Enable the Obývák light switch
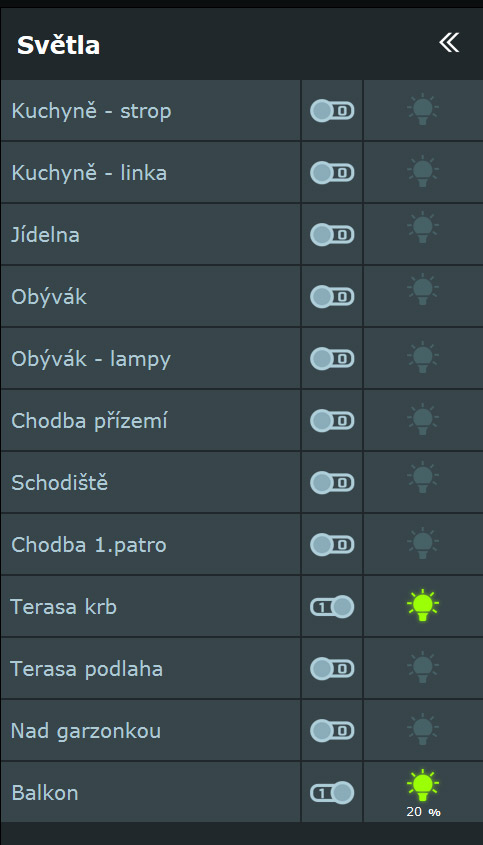 pyautogui.click(x=332, y=296)
